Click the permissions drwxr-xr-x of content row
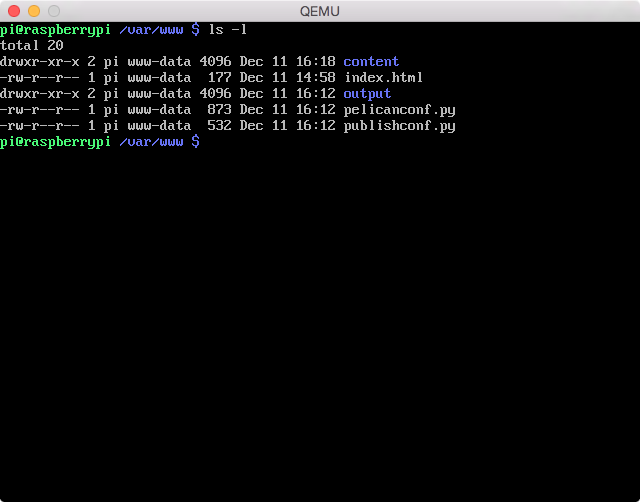Viewport: 640px width, 502px height. tap(40, 62)
